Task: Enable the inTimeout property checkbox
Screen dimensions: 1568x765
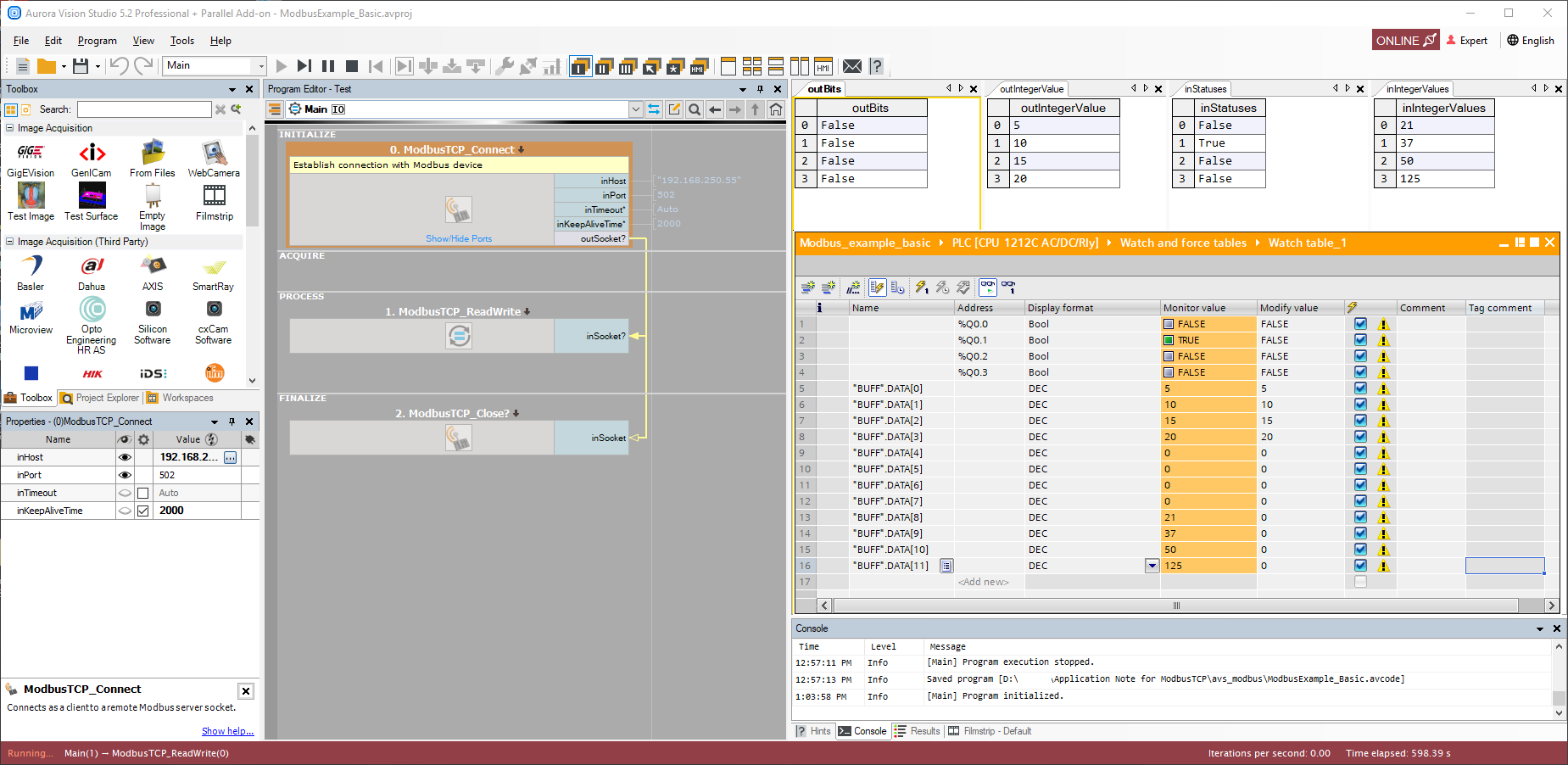Action: [x=142, y=493]
